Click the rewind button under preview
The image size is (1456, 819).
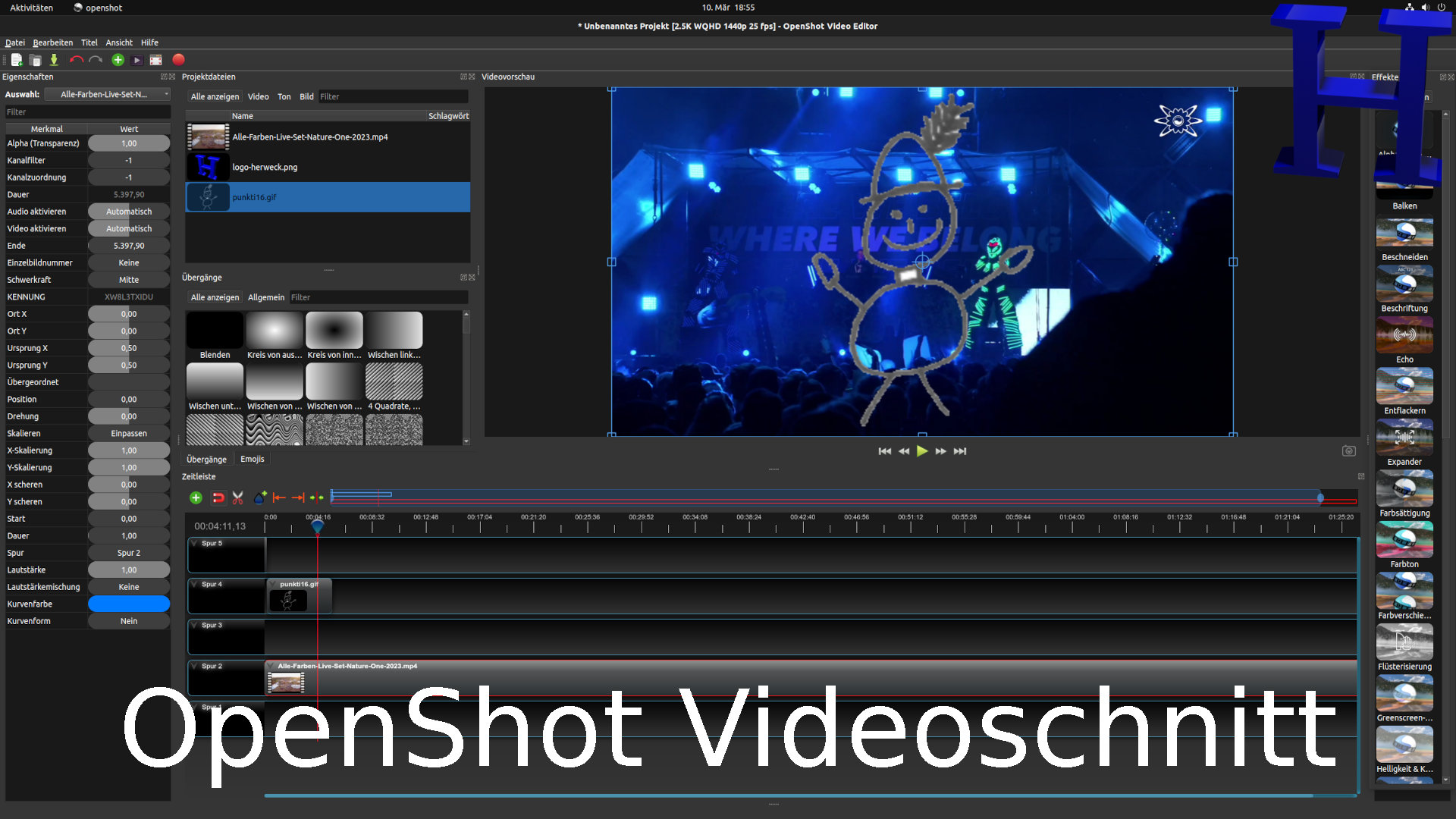pyautogui.click(x=903, y=451)
